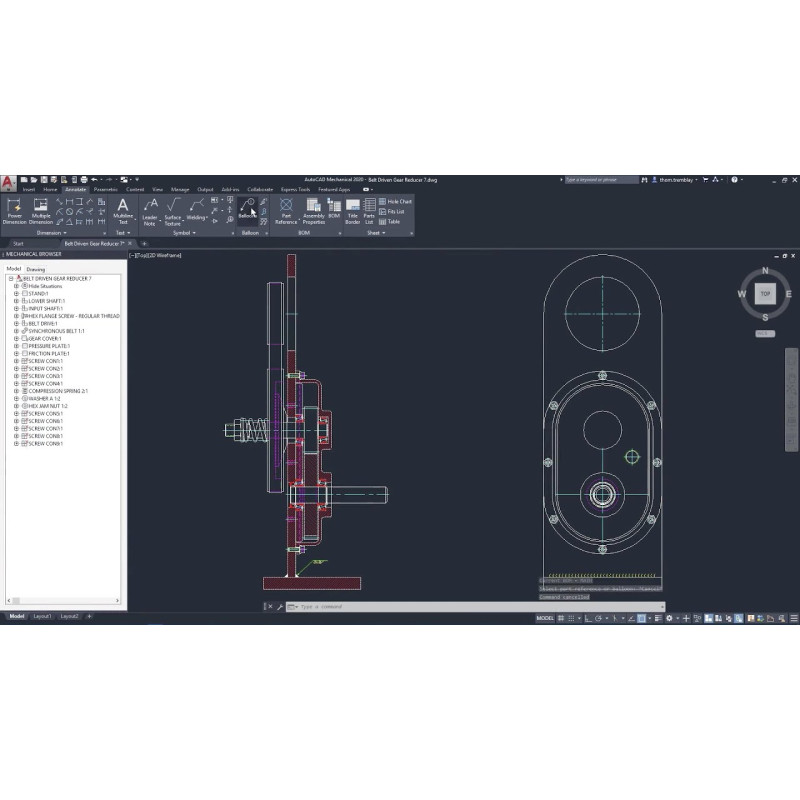Activate the Balloons tool
The image size is (800, 800).
click(247, 208)
